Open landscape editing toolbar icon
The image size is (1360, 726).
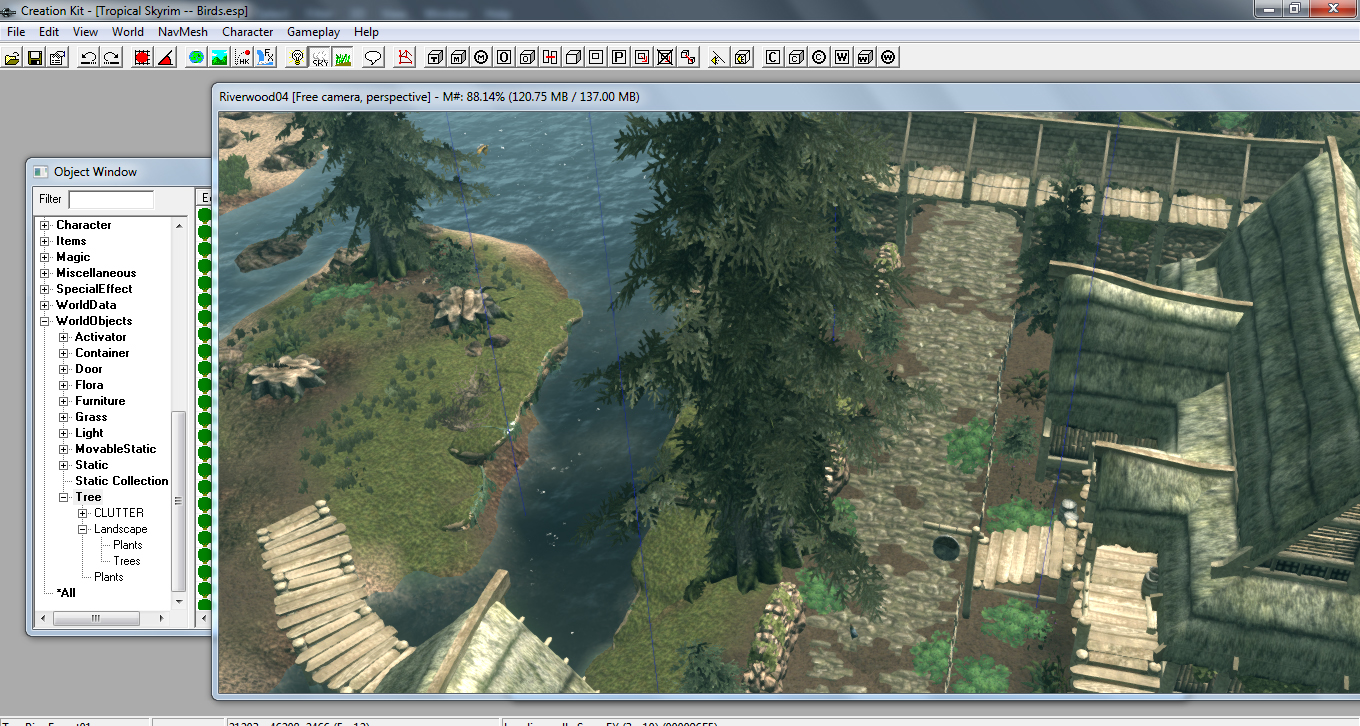[x=219, y=57]
